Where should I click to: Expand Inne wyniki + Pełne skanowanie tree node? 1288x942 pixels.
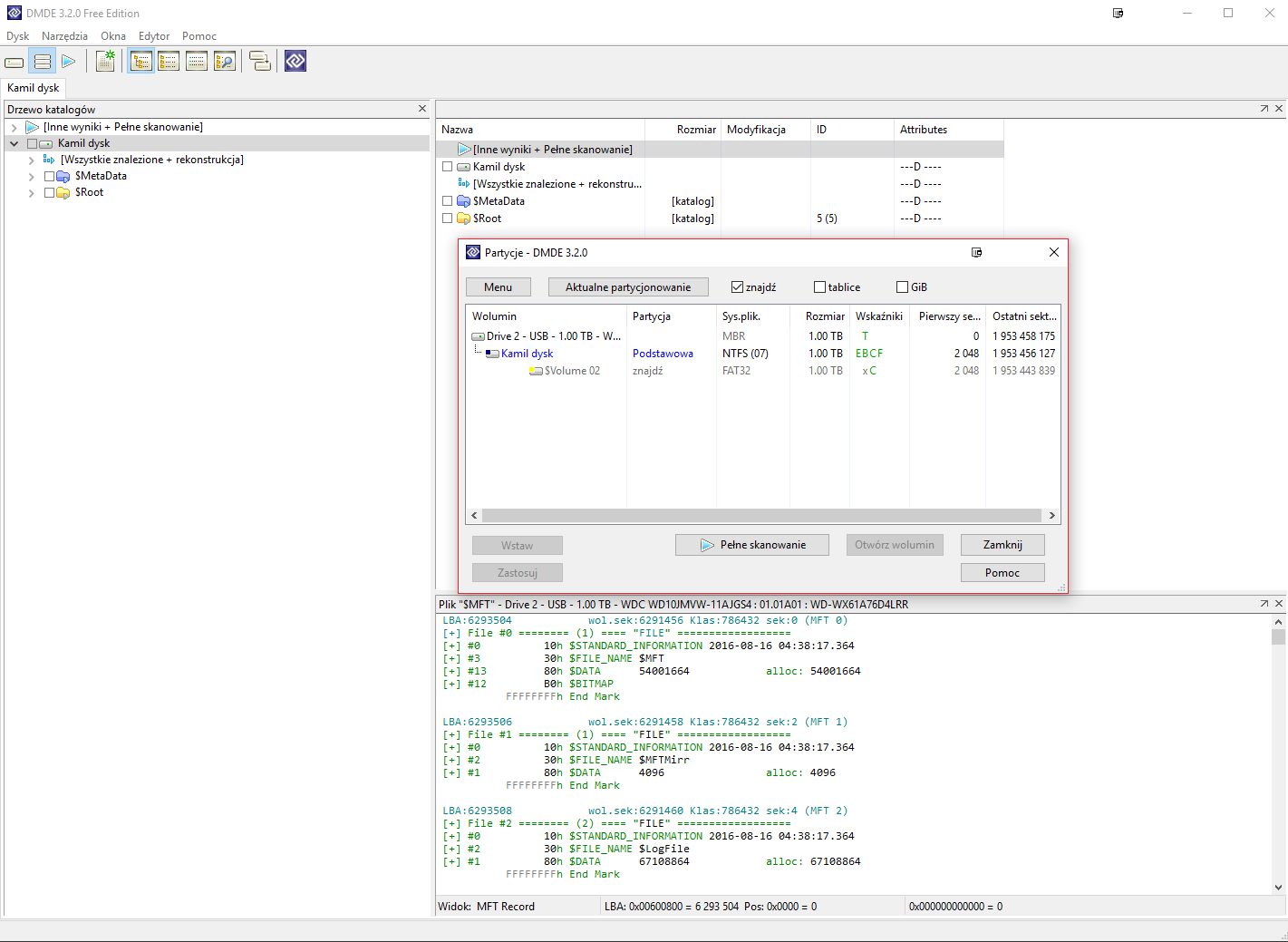(x=15, y=127)
